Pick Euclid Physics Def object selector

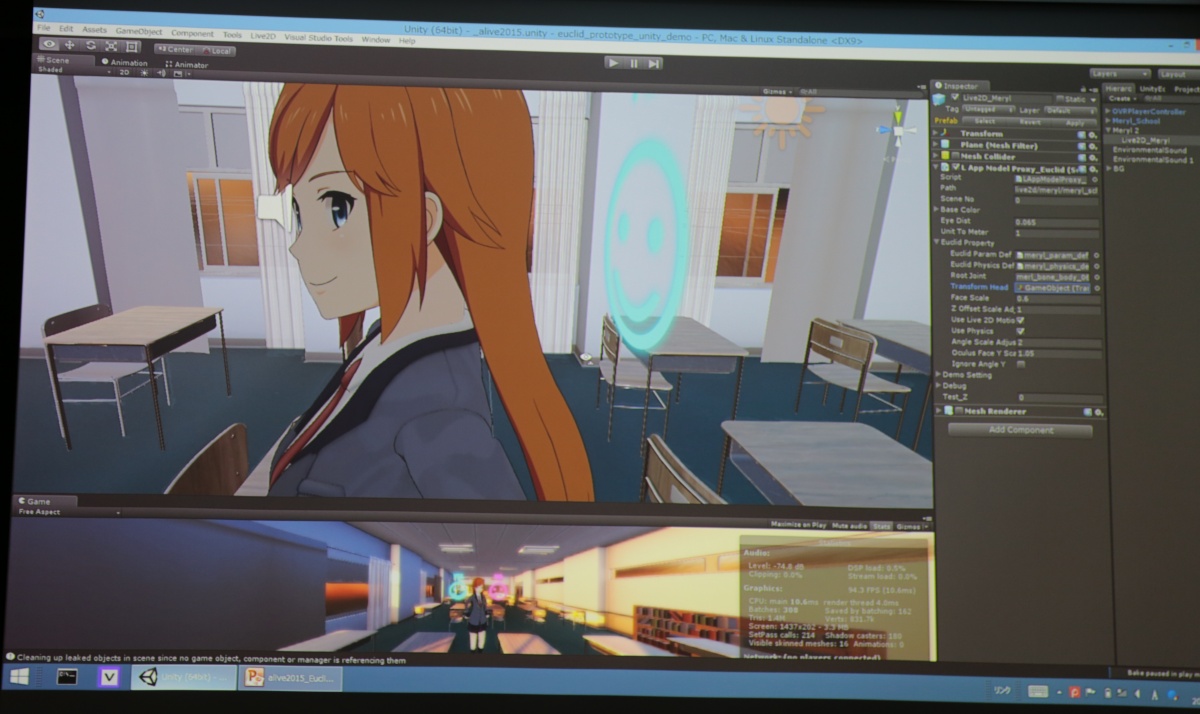pos(1096,266)
